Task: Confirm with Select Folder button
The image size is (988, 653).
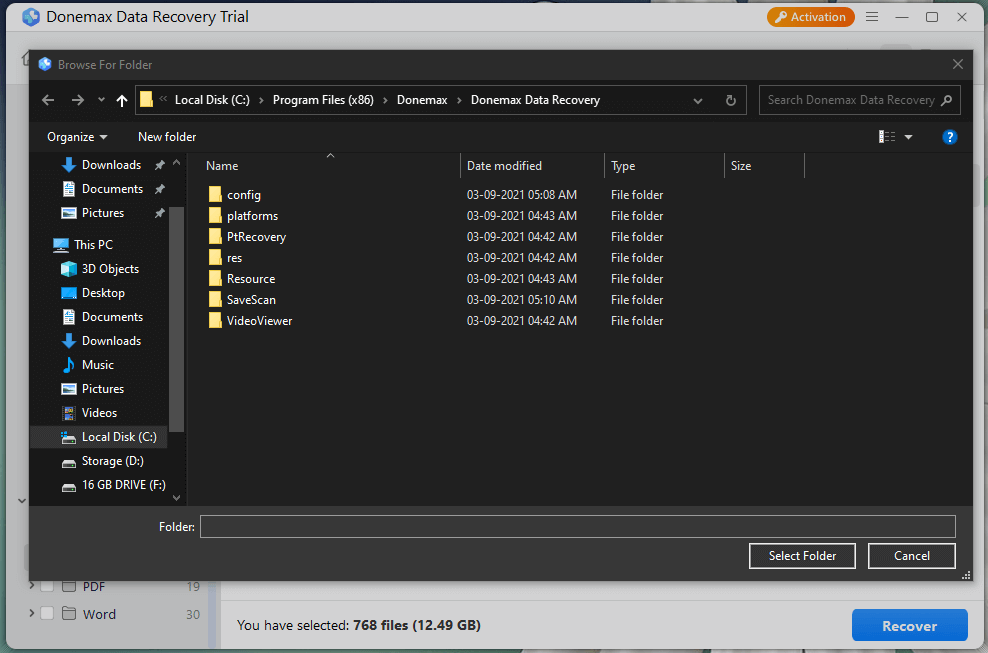Action: (x=802, y=556)
